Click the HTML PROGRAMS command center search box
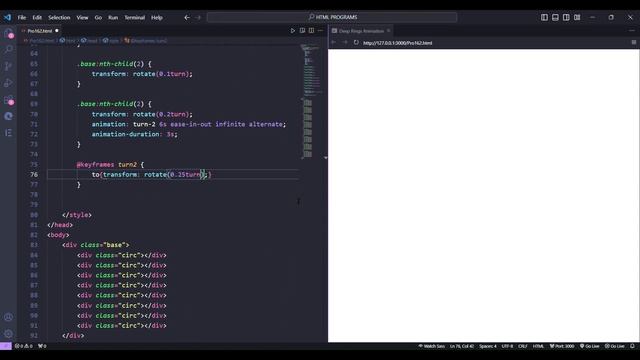This screenshot has height=360, width=640. pos(332,17)
